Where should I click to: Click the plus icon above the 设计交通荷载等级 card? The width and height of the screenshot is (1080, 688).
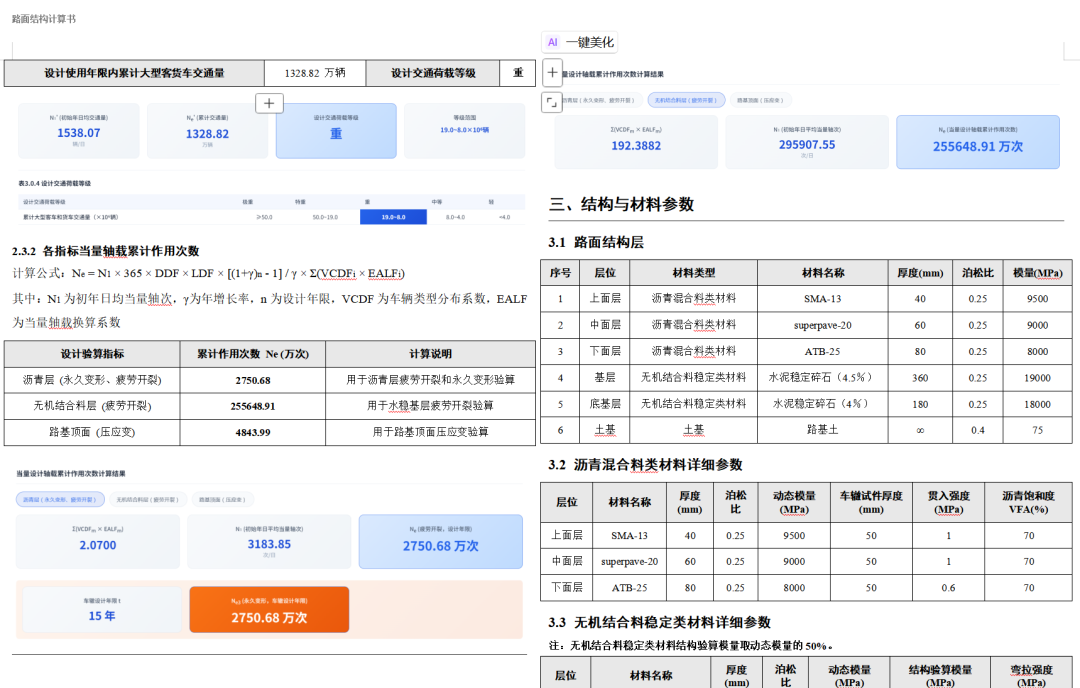269,103
